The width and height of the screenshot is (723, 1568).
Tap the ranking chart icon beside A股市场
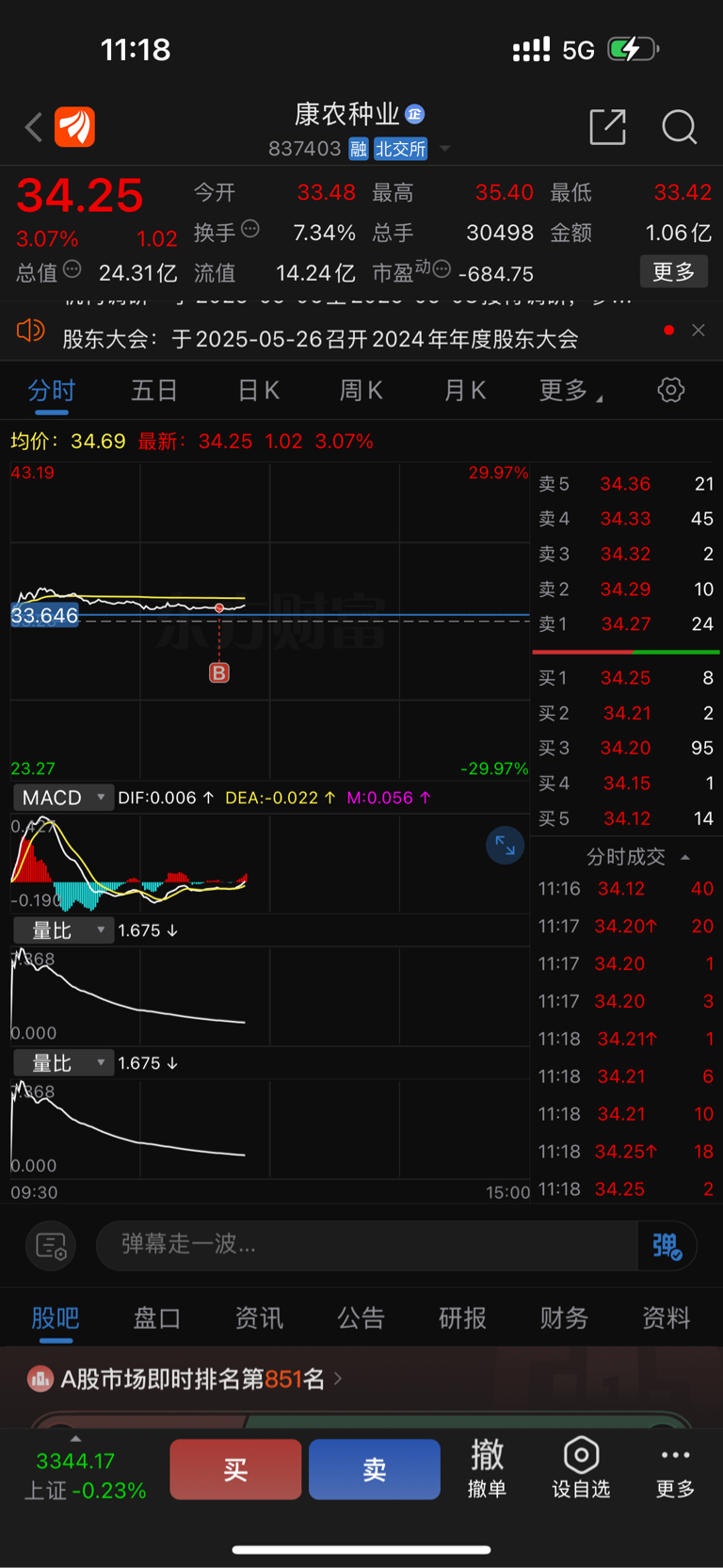pyautogui.click(x=40, y=1379)
